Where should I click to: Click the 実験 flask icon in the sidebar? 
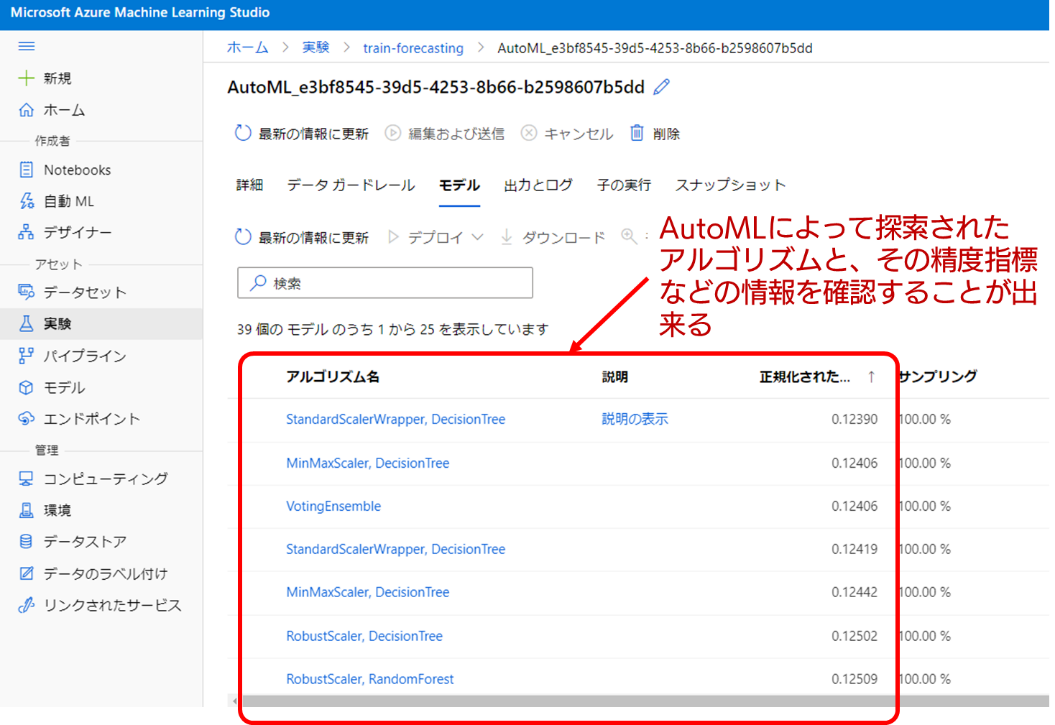tap(26, 323)
